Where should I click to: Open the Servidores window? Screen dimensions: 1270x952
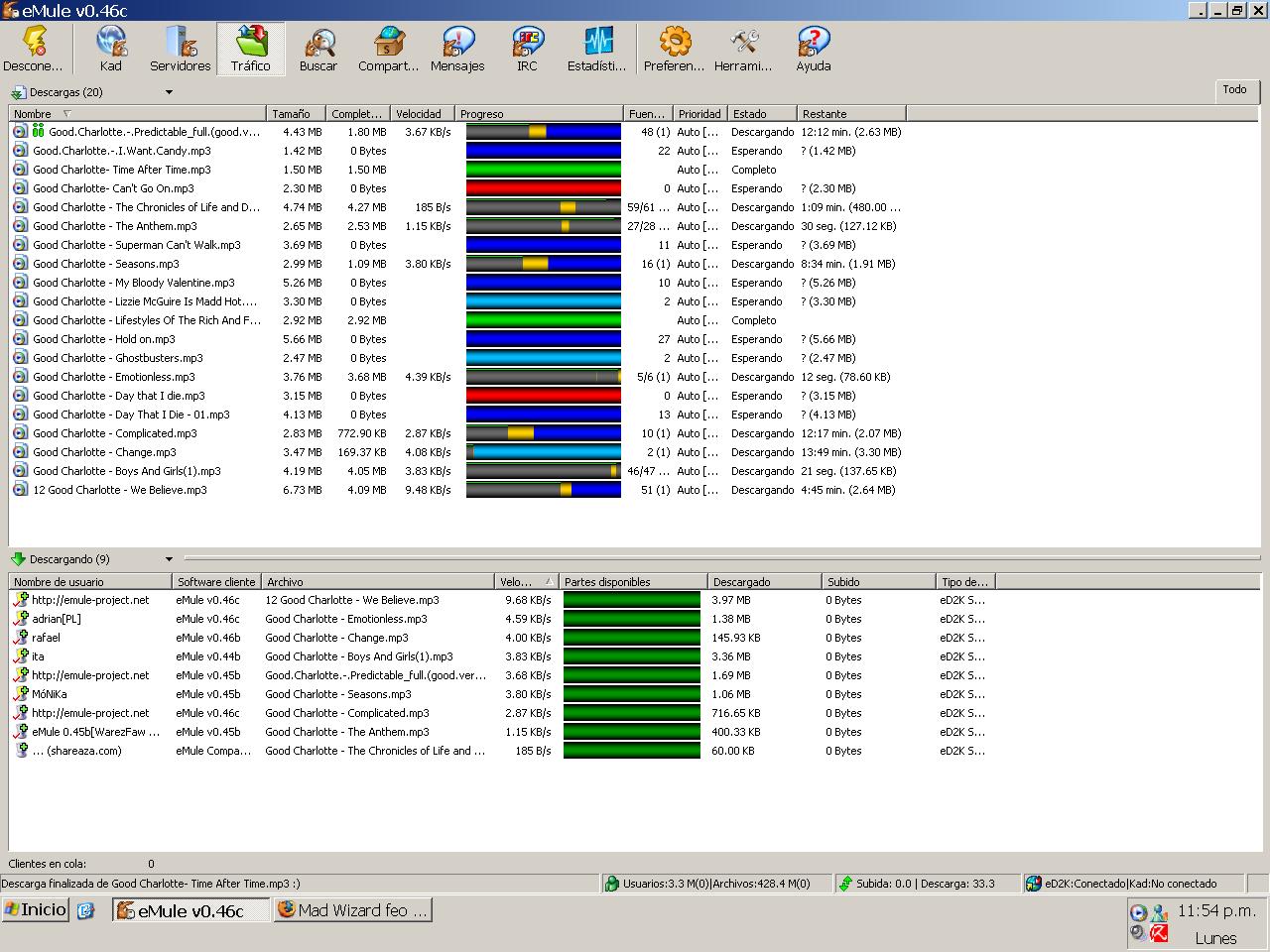(180, 49)
